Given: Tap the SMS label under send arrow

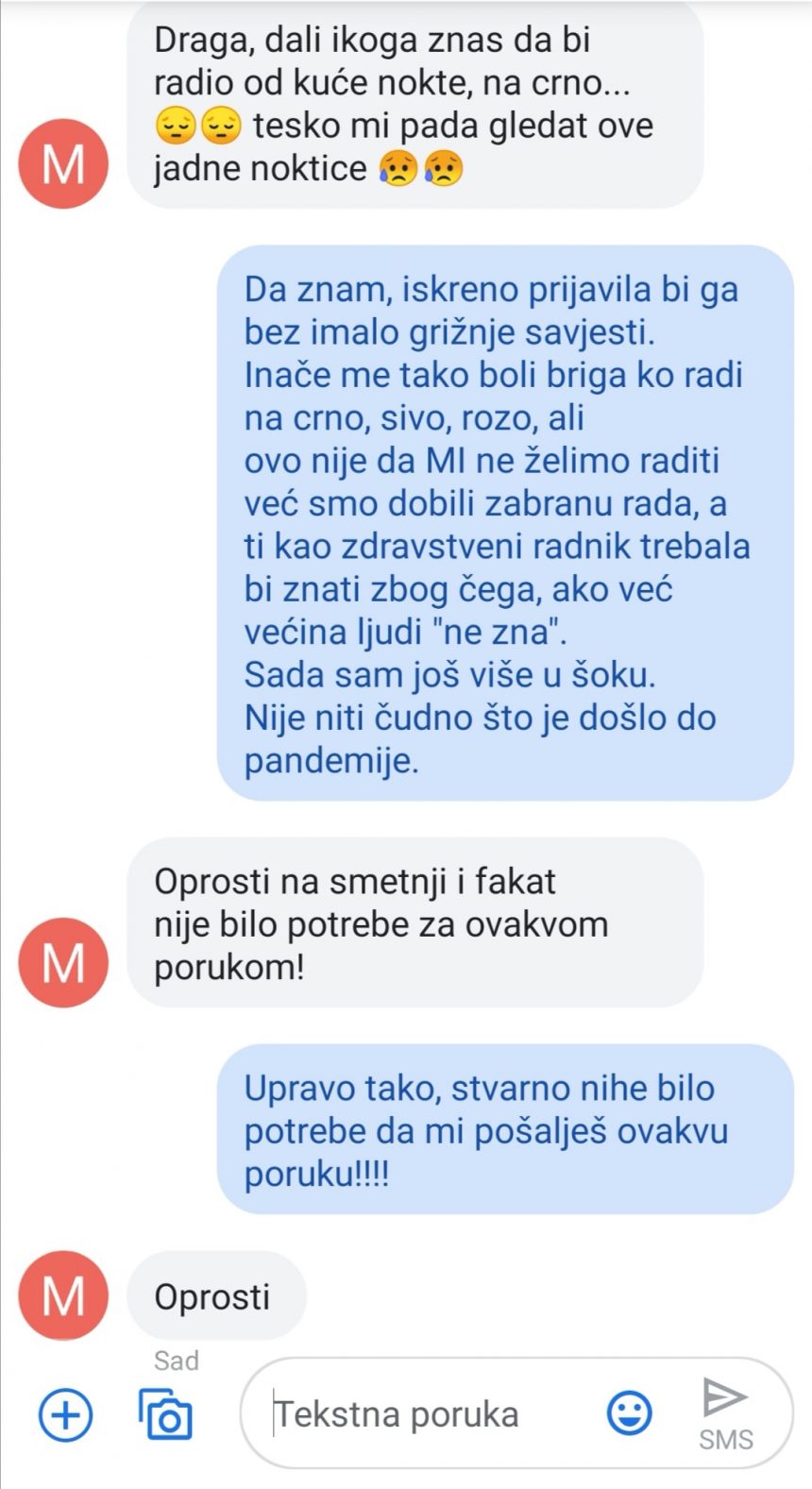Looking at the screenshot, I should (725, 1440).
